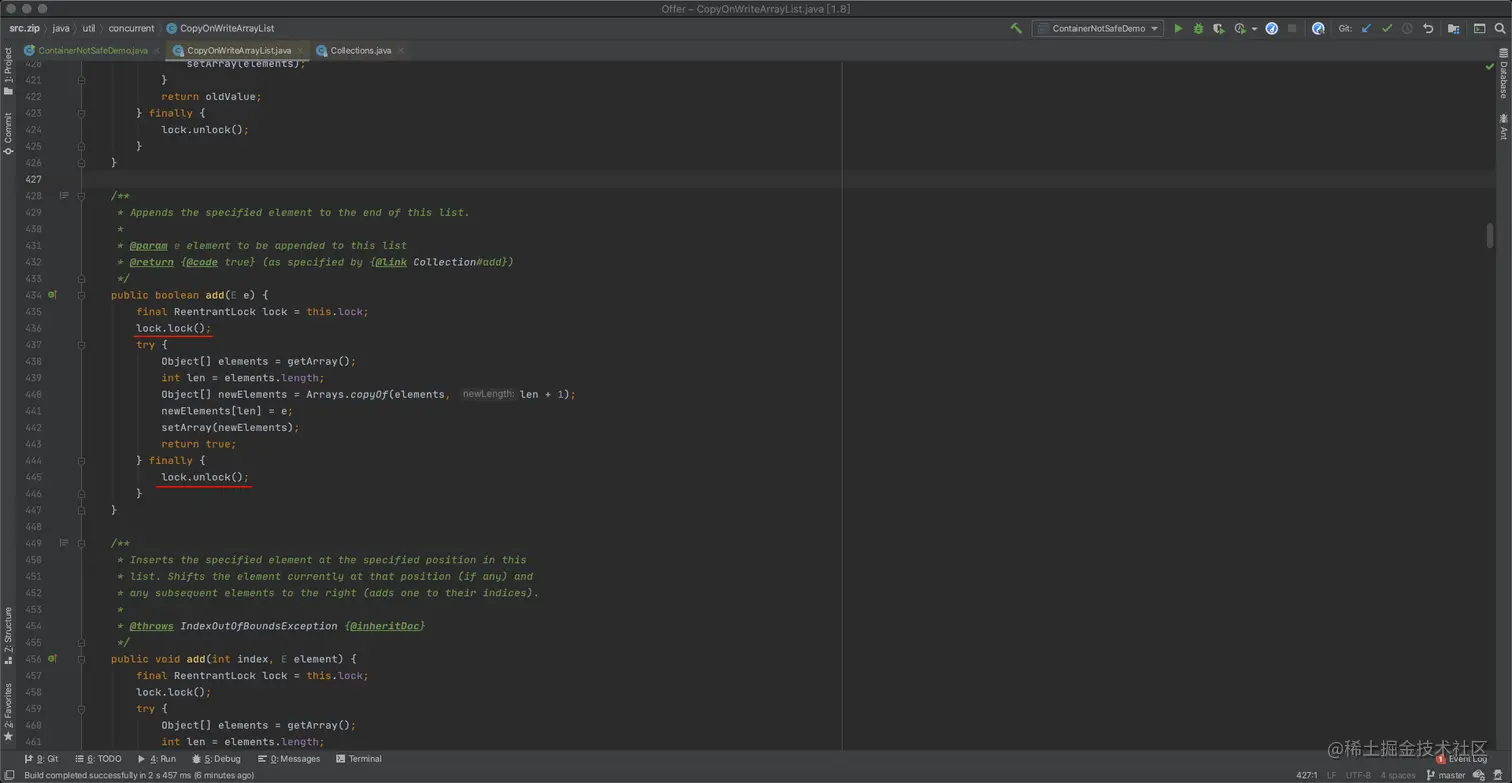Open the Database tool window
Viewport: 1512px width, 783px height.
coord(1503,74)
